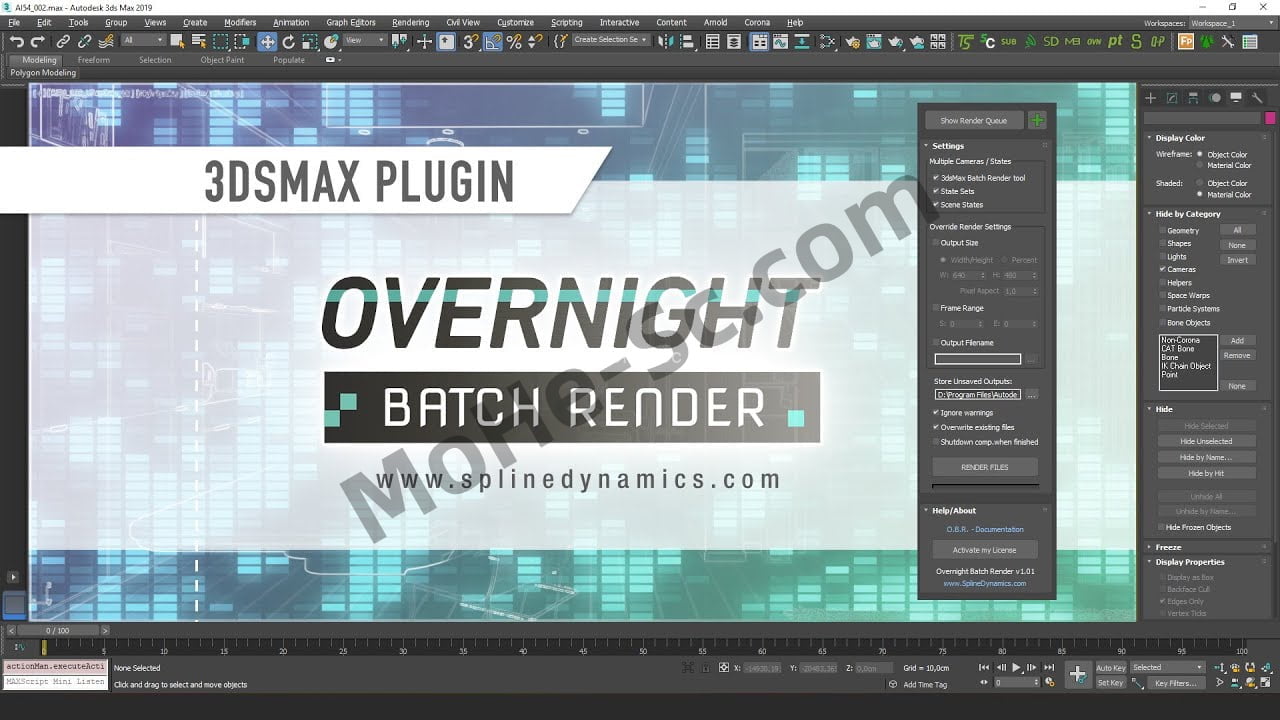The height and width of the screenshot is (720, 1280).
Task: Open the Rendering menu
Action: (410, 22)
